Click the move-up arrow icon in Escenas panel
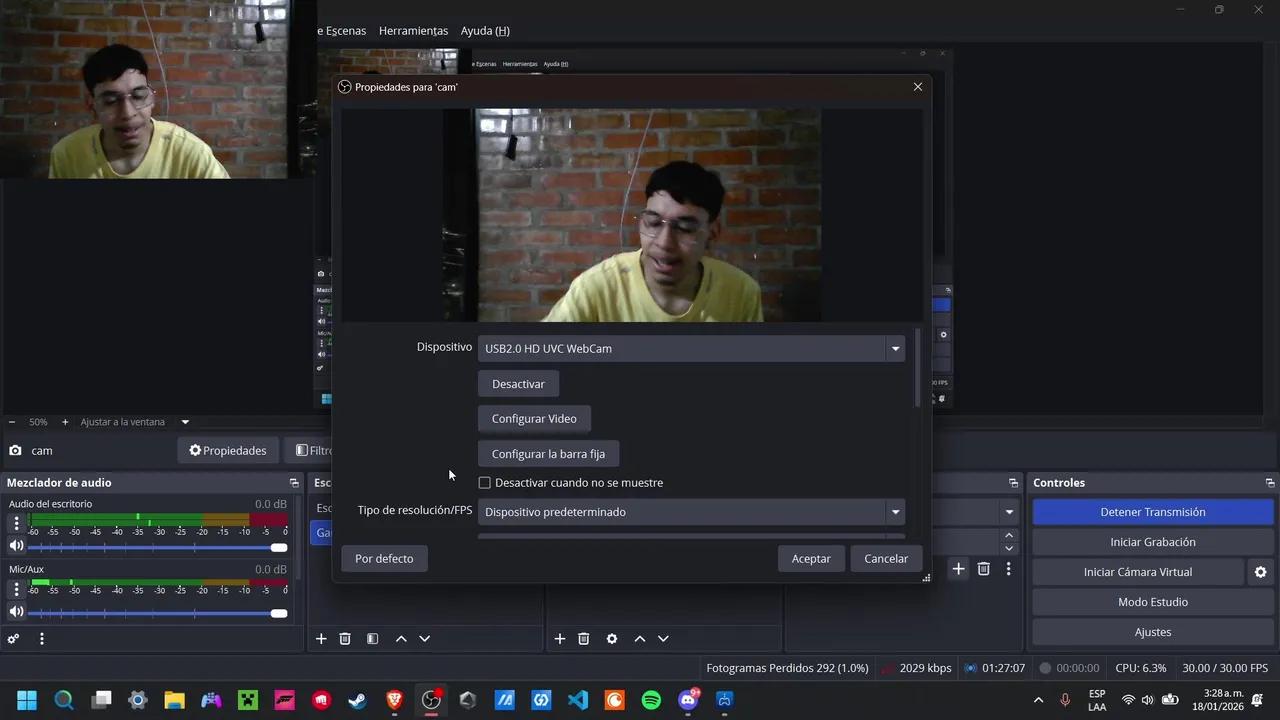1280x720 pixels. point(400,638)
